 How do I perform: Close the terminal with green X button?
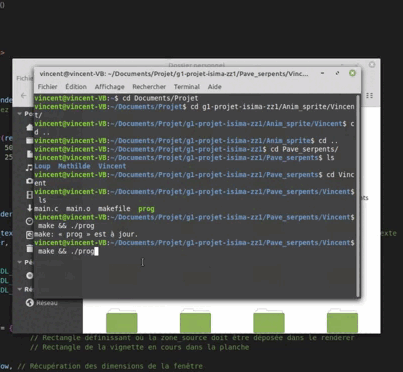coord(352,73)
